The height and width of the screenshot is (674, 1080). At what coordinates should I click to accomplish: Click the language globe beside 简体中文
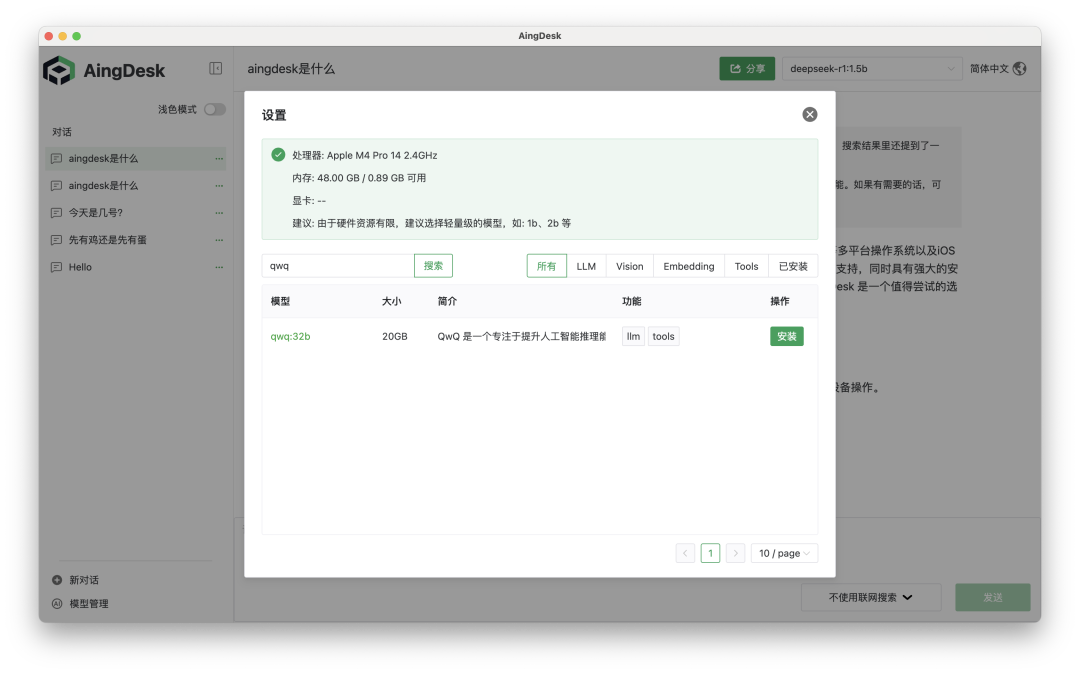tap(1020, 68)
